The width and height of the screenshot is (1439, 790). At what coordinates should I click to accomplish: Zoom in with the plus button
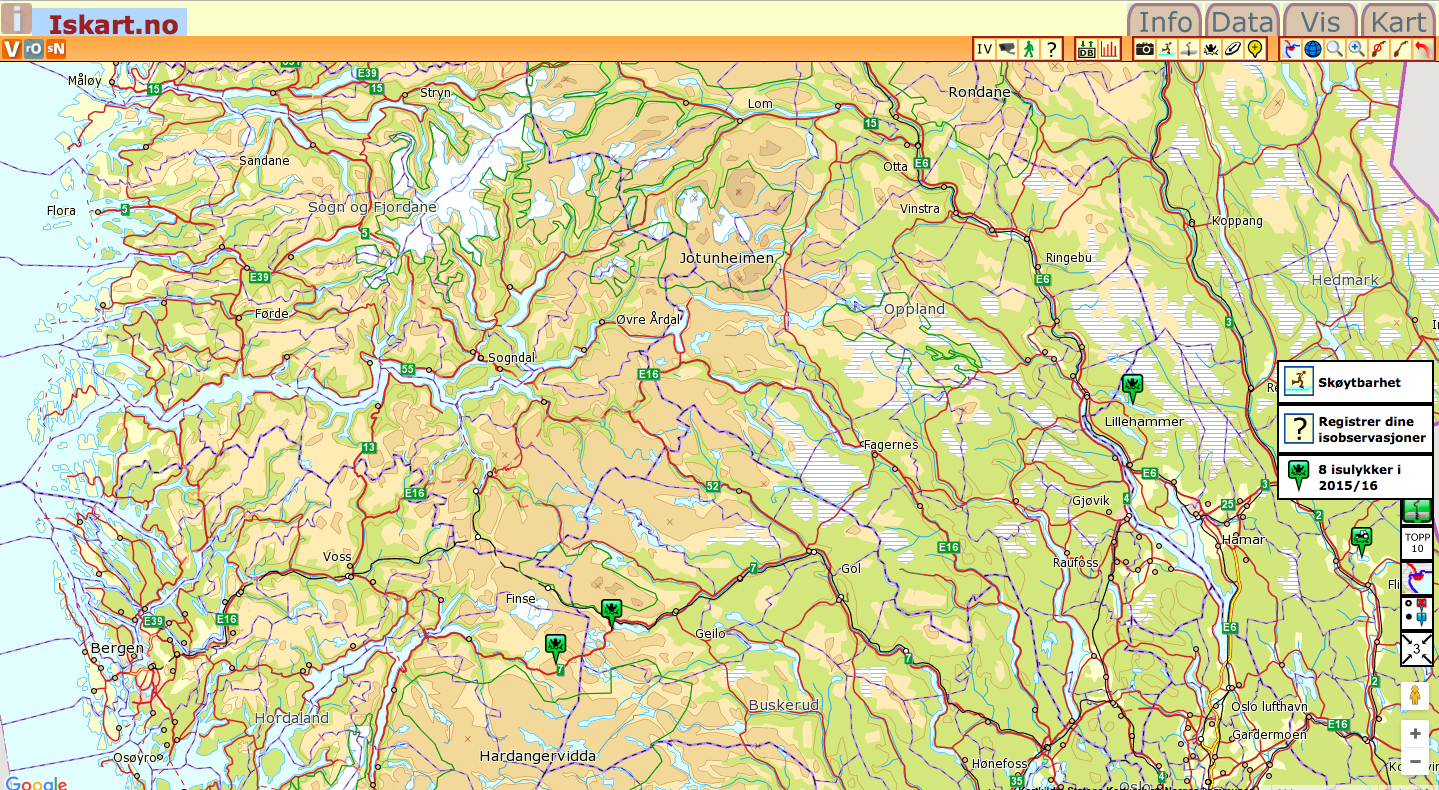[1415, 733]
